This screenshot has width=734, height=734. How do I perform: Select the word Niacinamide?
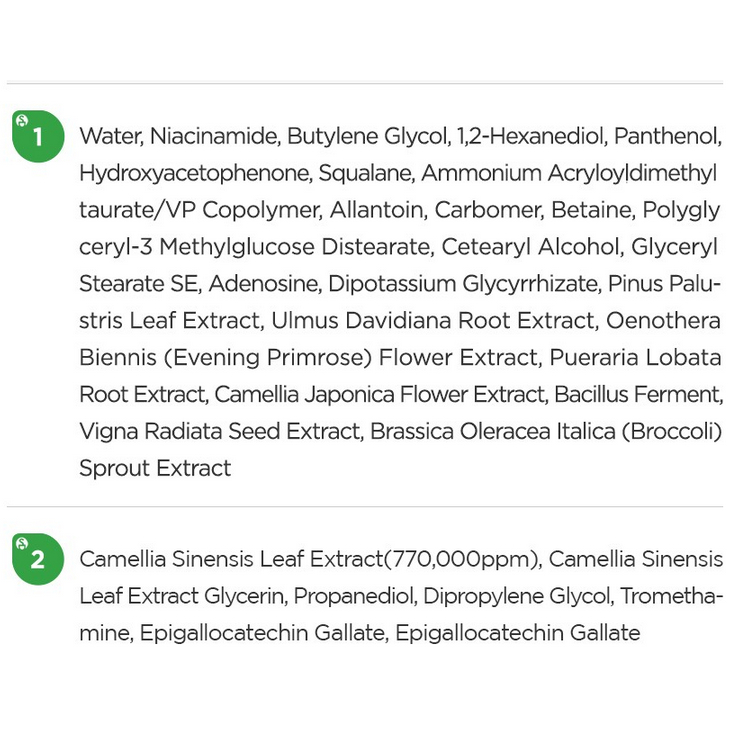[215, 136]
